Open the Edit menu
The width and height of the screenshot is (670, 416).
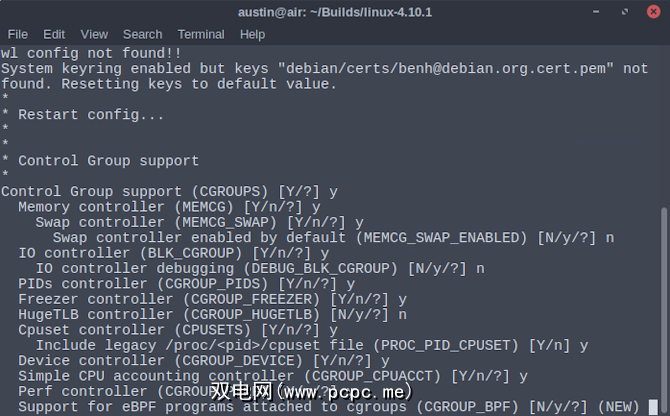click(54, 34)
